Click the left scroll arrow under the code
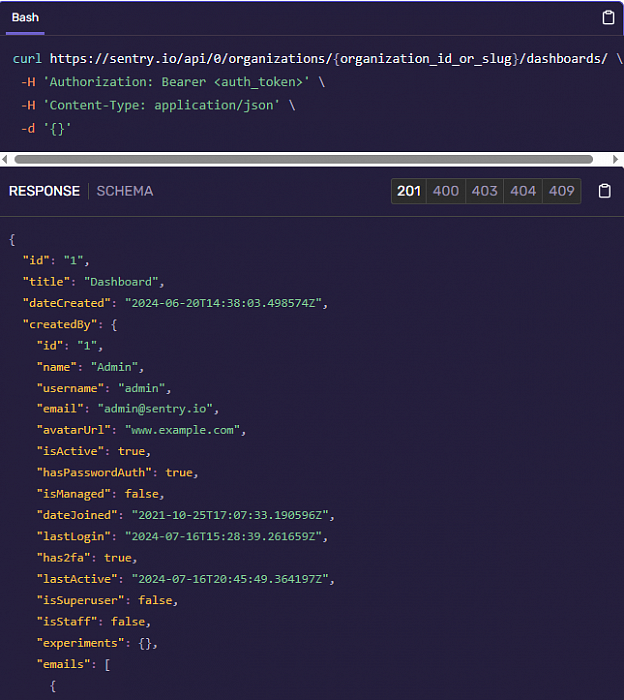 coord(6,159)
